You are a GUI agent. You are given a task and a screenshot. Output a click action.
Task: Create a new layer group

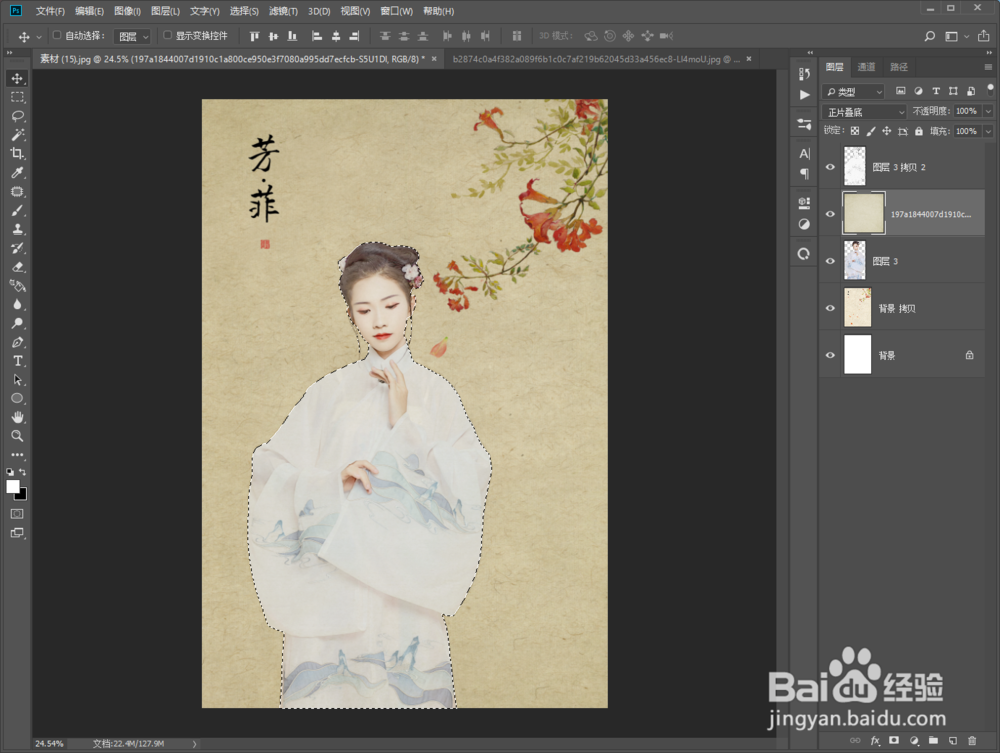(933, 740)
